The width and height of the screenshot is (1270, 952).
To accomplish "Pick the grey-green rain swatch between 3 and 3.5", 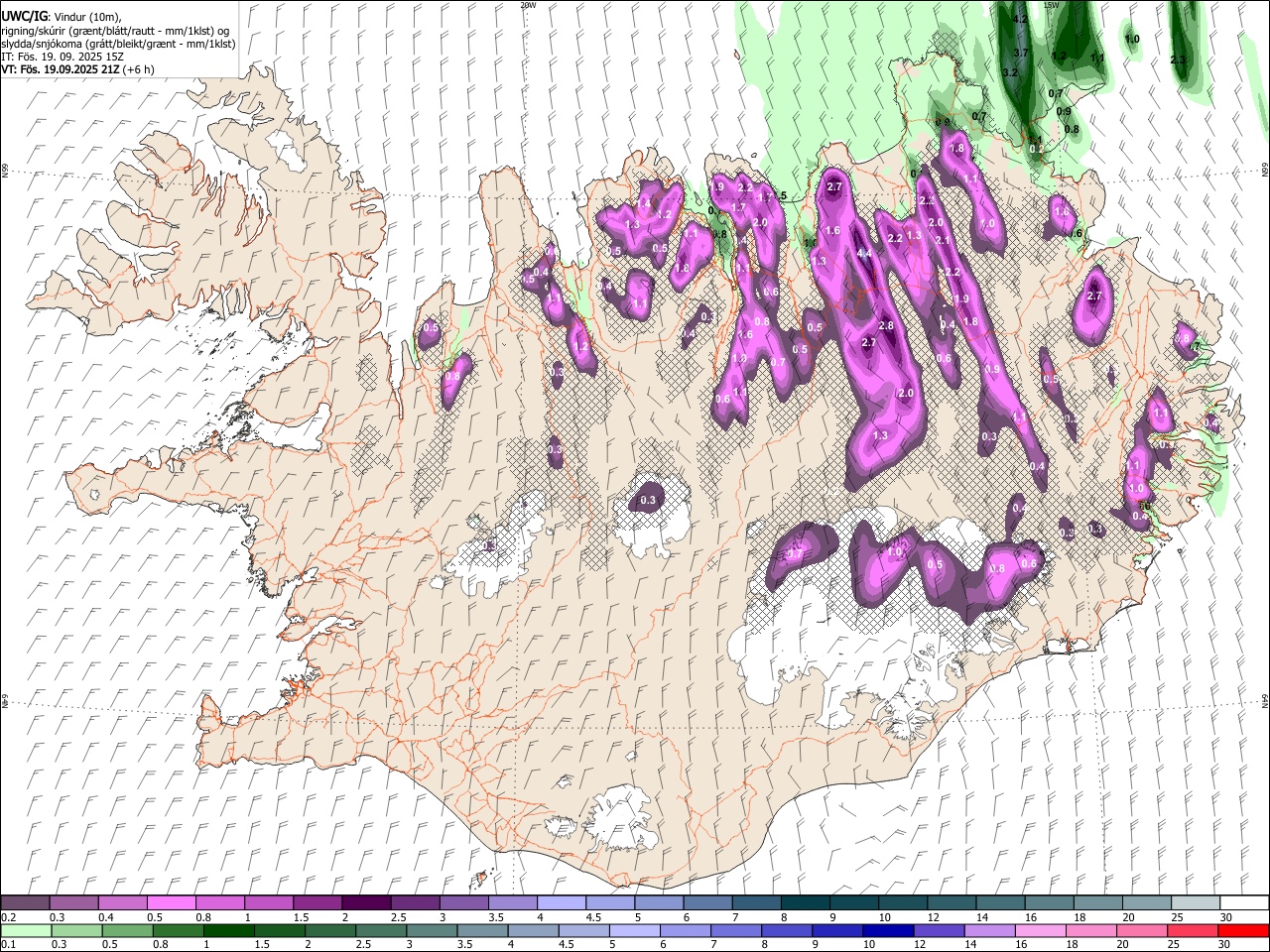I will 433,930.
